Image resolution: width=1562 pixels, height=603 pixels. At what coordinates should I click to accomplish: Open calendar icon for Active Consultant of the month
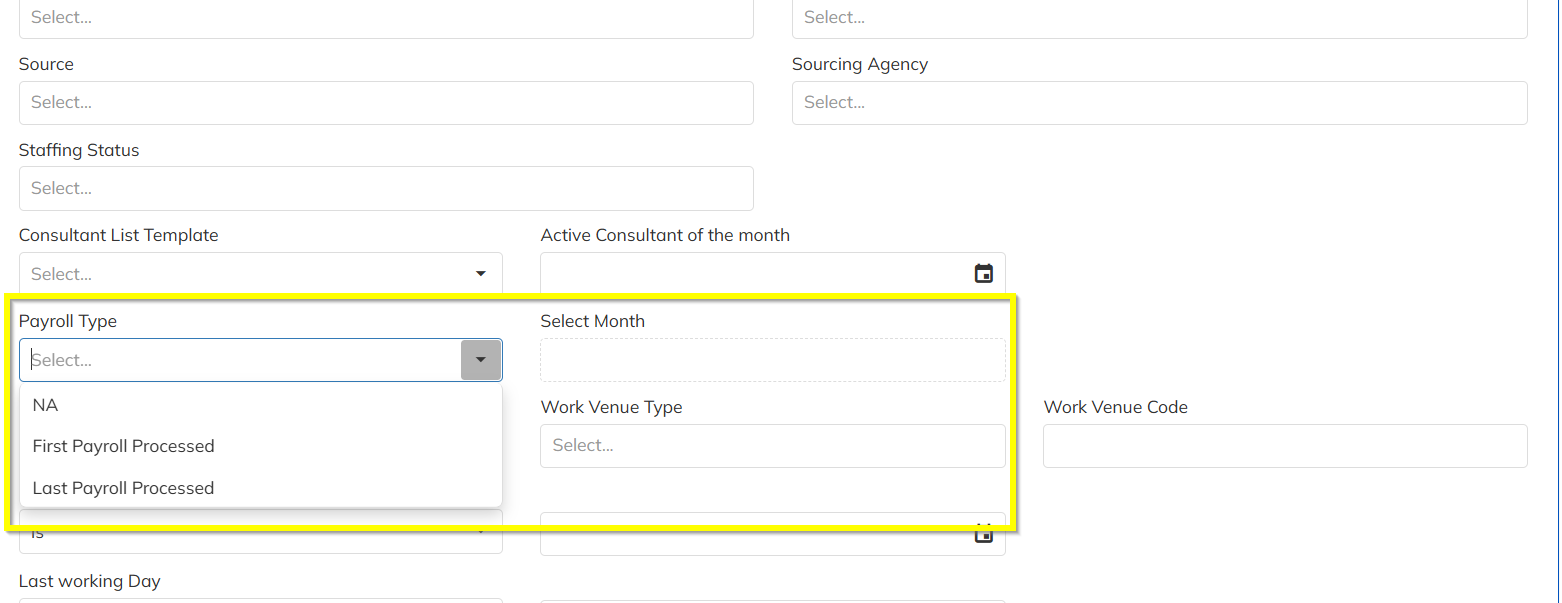[x=984, y=273]
